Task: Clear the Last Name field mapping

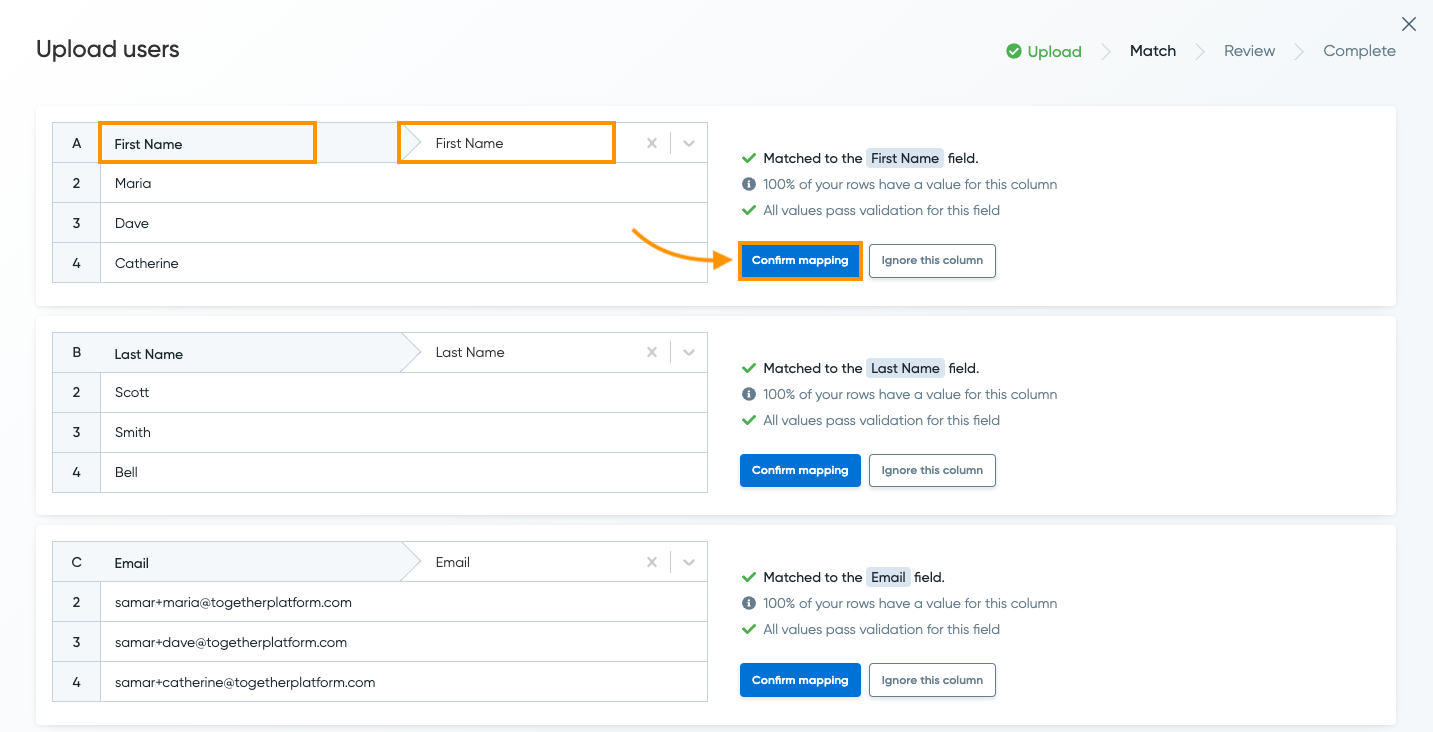Action: pos(652,352)
